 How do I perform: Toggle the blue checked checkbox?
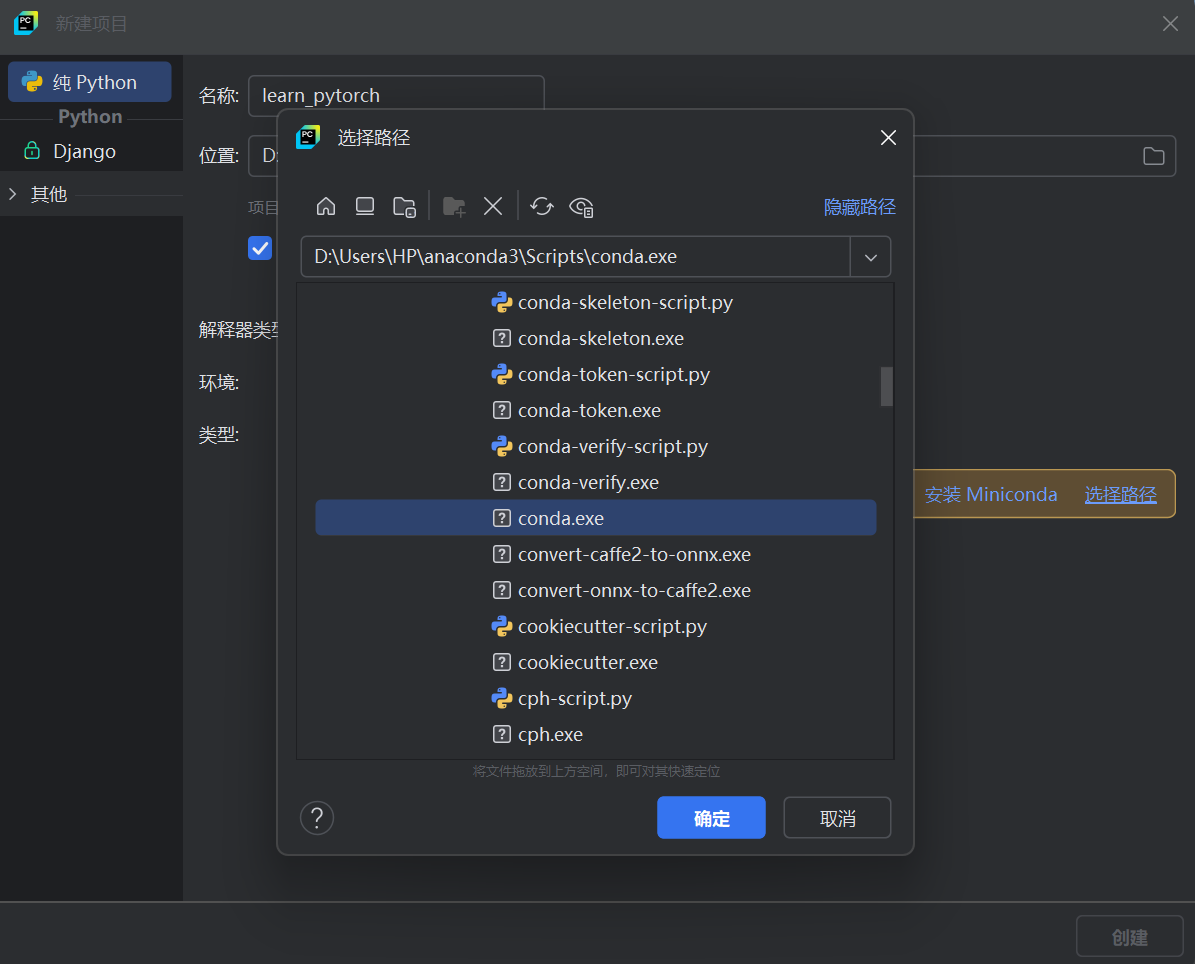(260, 248)
